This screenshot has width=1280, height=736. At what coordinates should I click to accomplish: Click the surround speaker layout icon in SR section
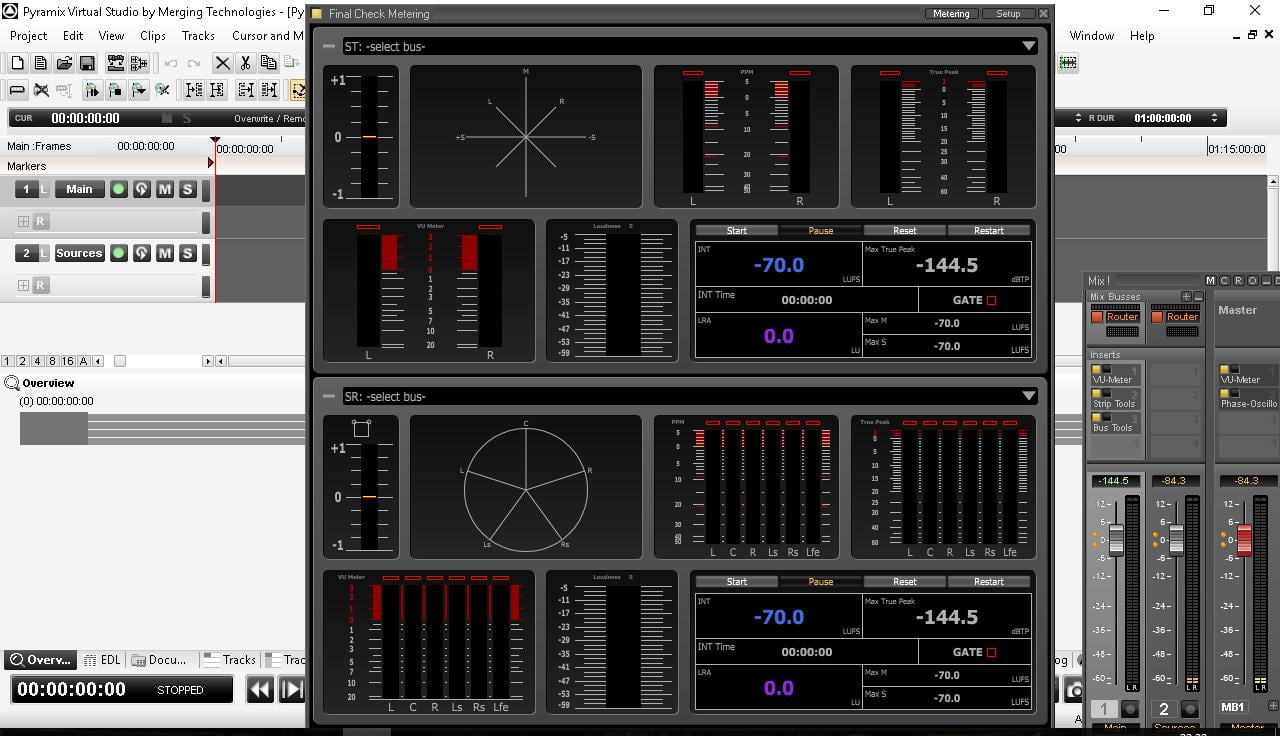pyautogui.click(x=361, y=428)
